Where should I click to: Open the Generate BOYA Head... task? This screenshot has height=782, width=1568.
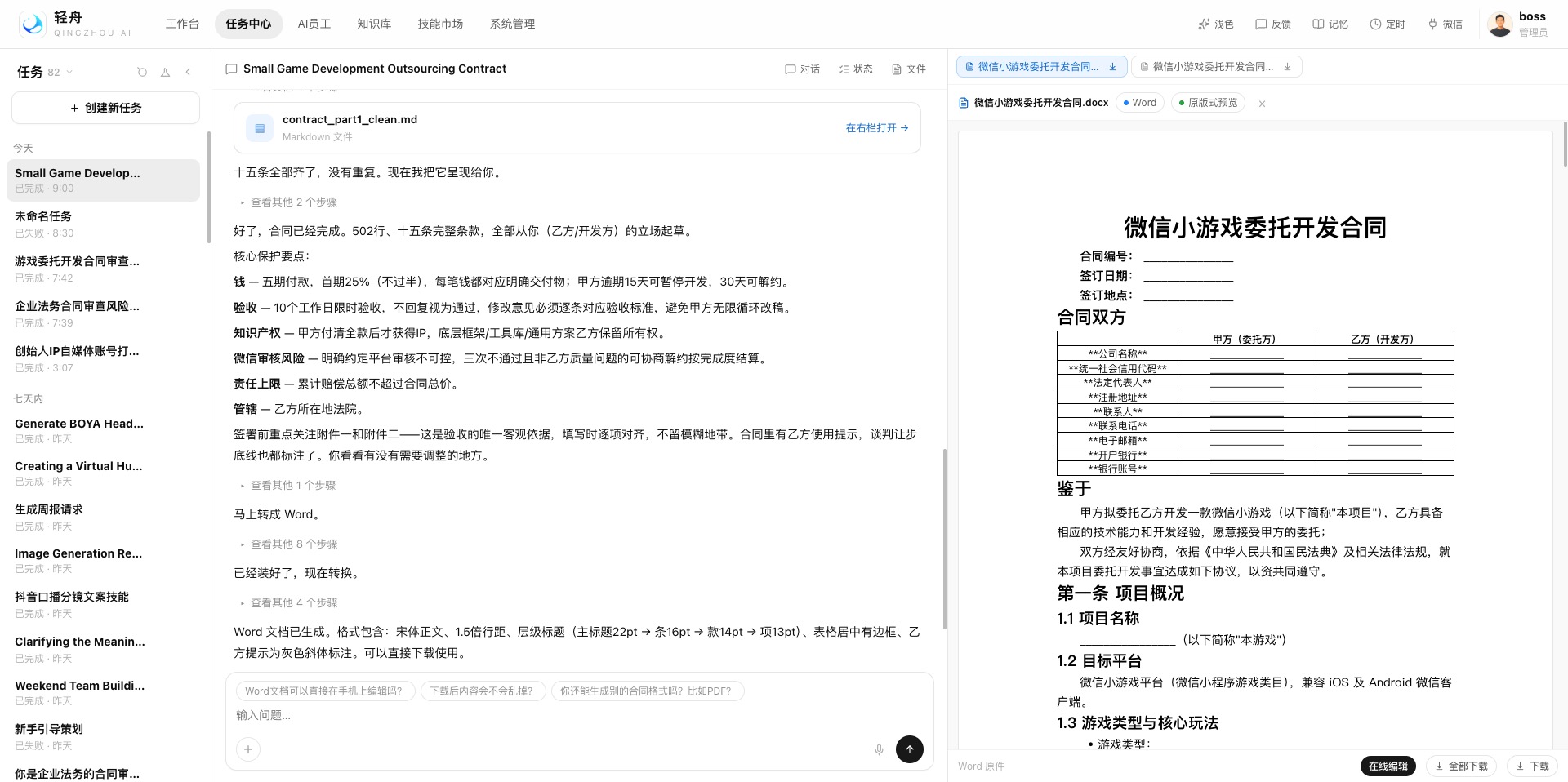[103, 431]
